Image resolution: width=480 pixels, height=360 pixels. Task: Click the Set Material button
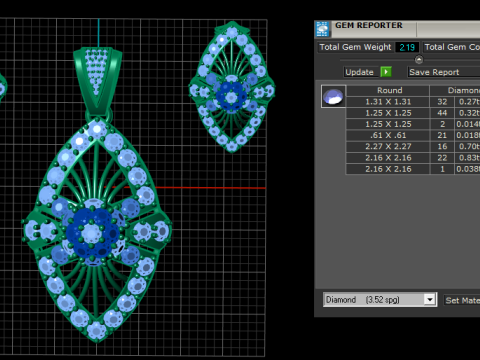tap(462, 300)
